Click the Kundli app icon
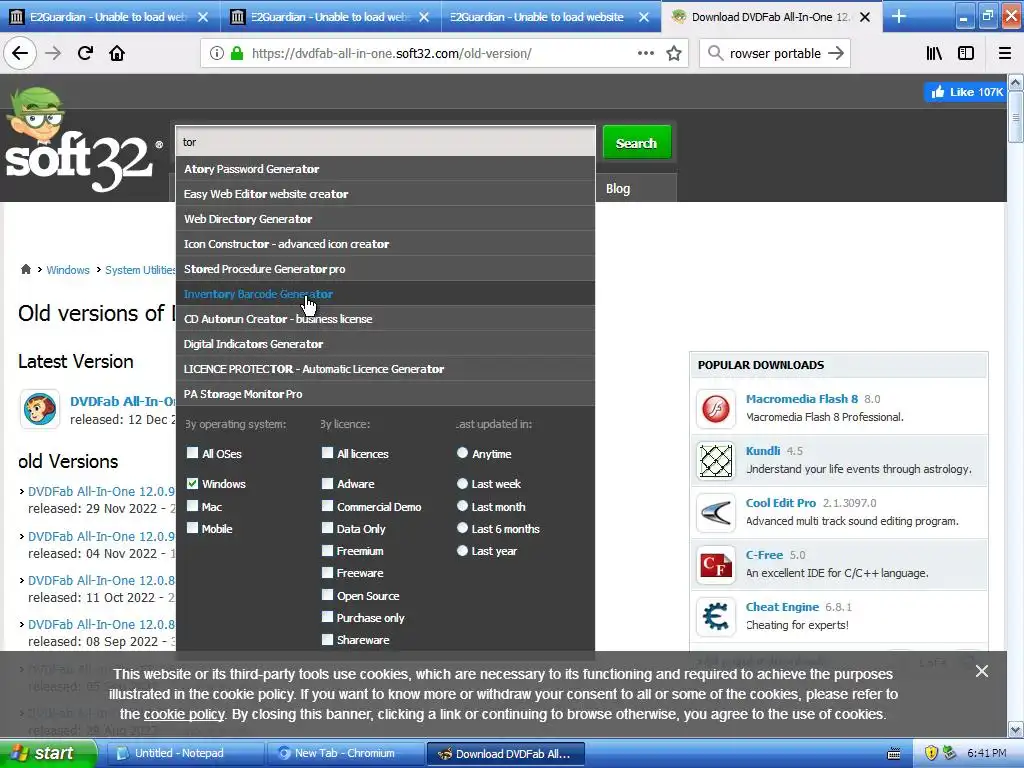Image resolution: width=1024 pixels, height=768 pixels. pyautogui.click(x=716, y=461)
